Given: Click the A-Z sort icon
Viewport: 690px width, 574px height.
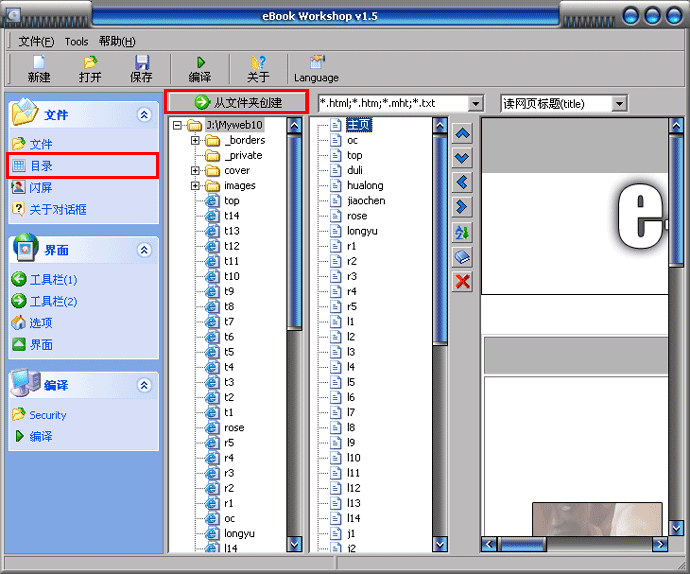Looking at the screenshot, I should click(462, 233).
